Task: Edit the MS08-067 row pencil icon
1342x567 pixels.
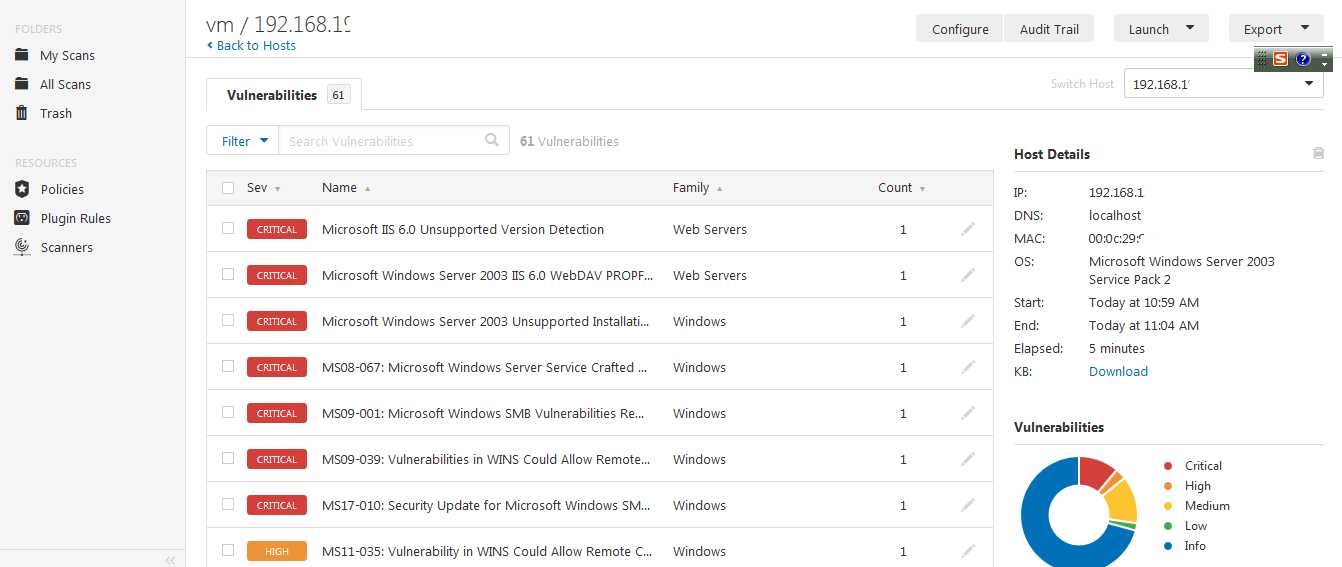Action: click(x=967, y=367)
